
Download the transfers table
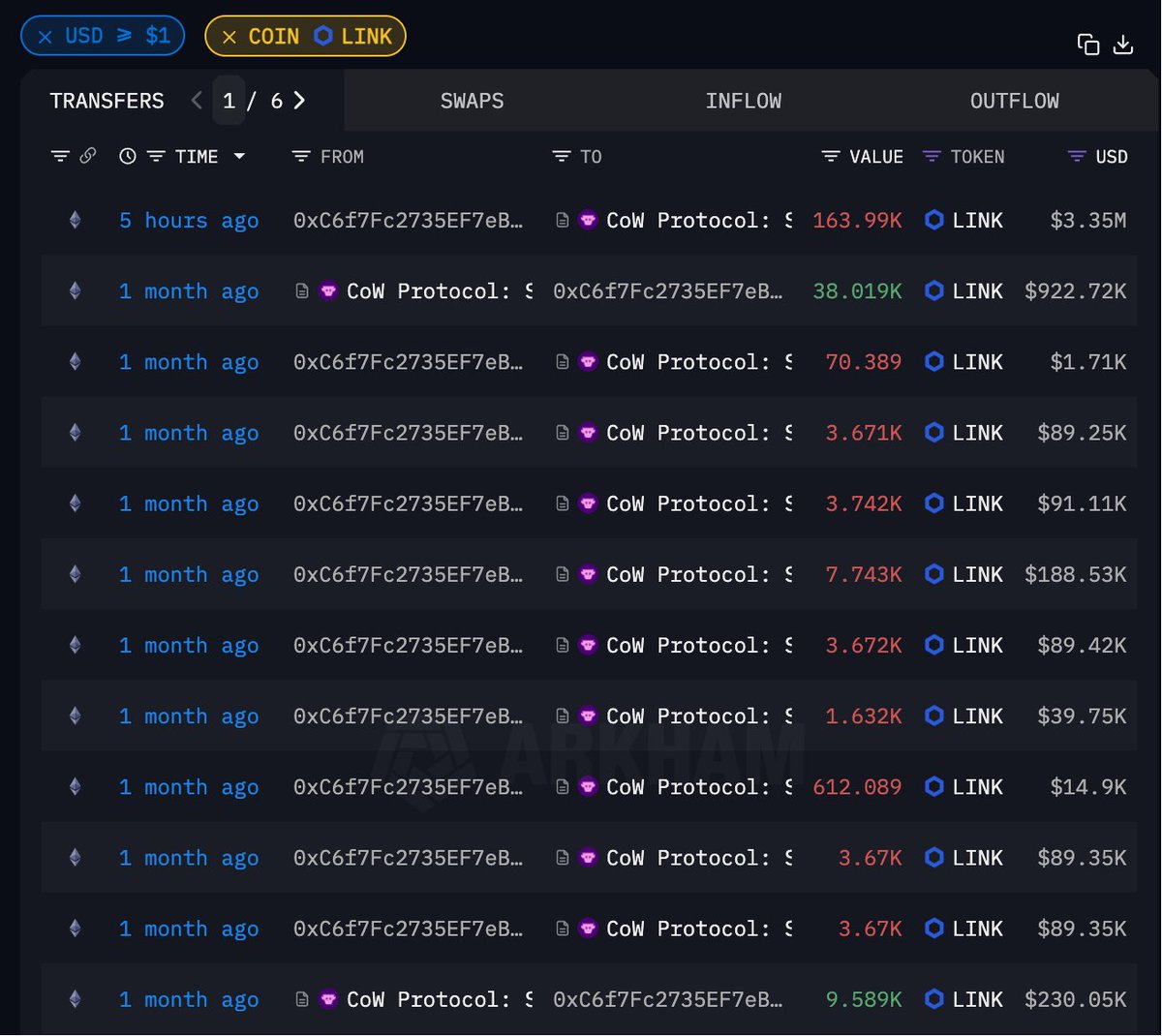[1123, 45]
